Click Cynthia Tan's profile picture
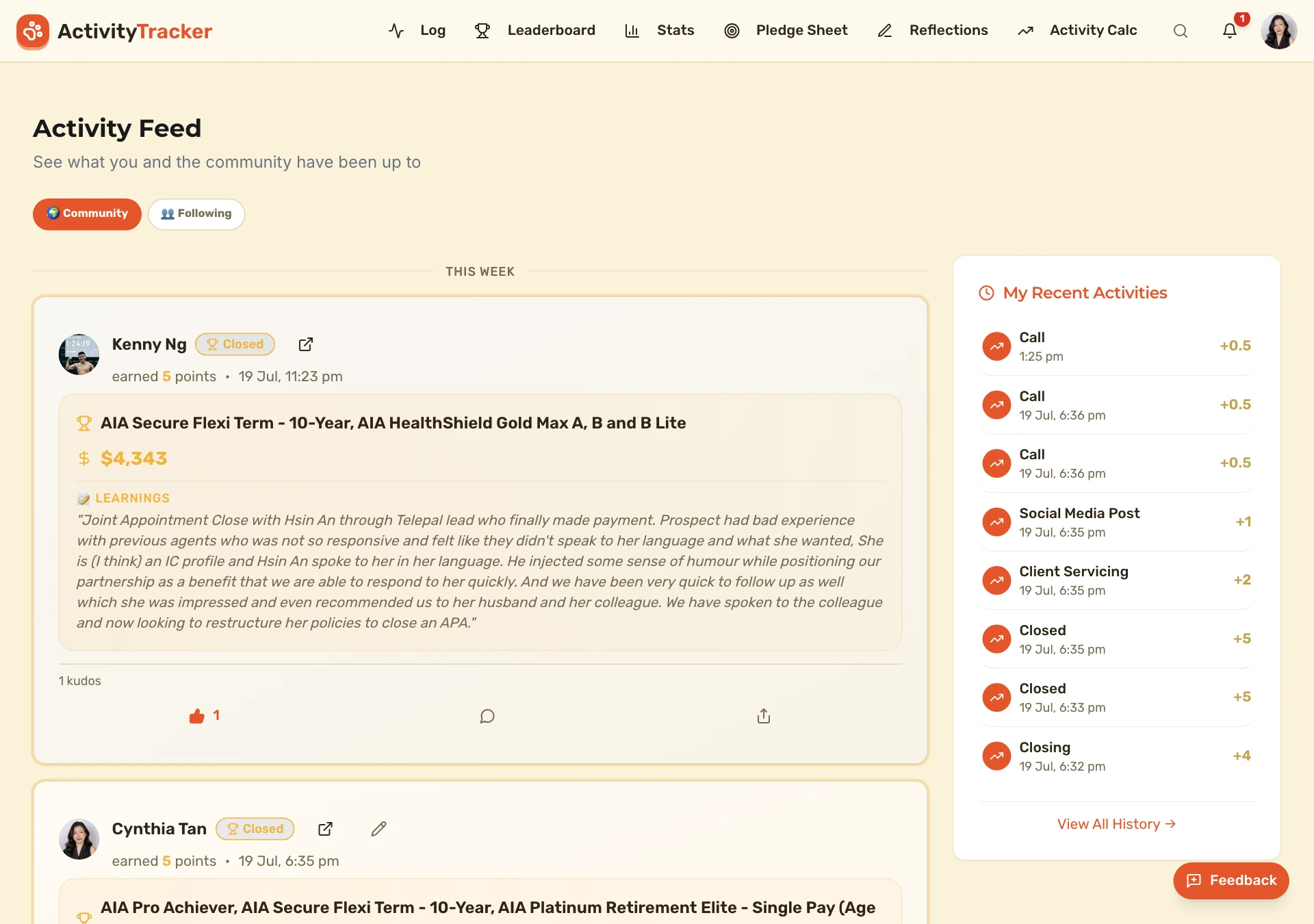The height and width of the screenshot is (924, 1314). pos(79,839)
